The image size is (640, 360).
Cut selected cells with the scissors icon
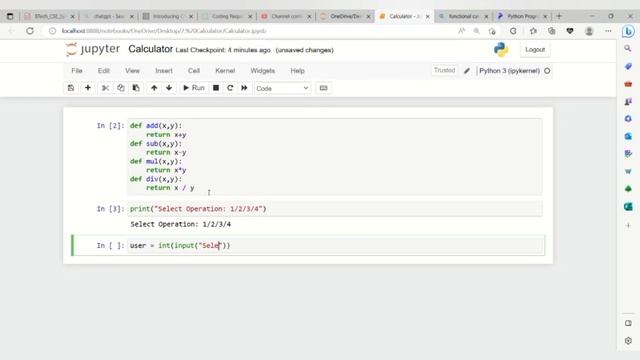point(105,88)
